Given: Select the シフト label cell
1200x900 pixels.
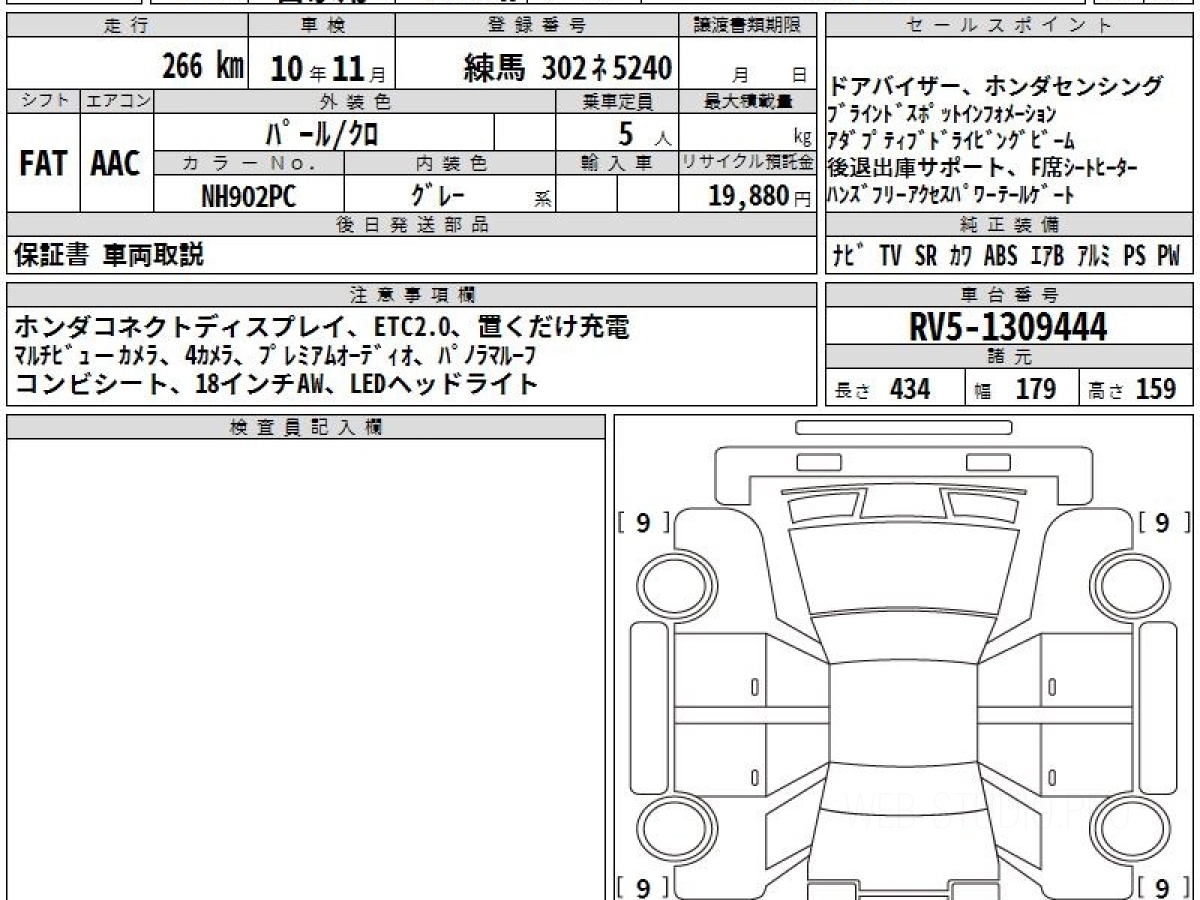Looking at the screenshot, I should tap(43, 101).
